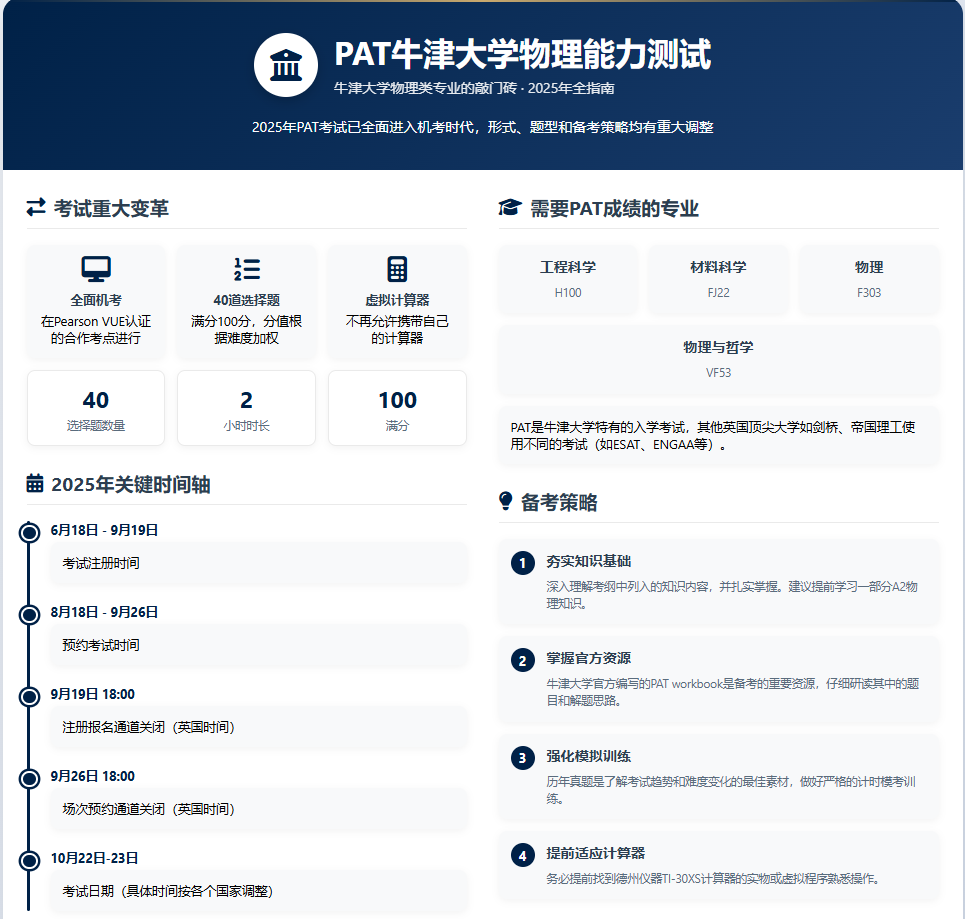Click the calculator icon above 虚拟计算器

397,269
